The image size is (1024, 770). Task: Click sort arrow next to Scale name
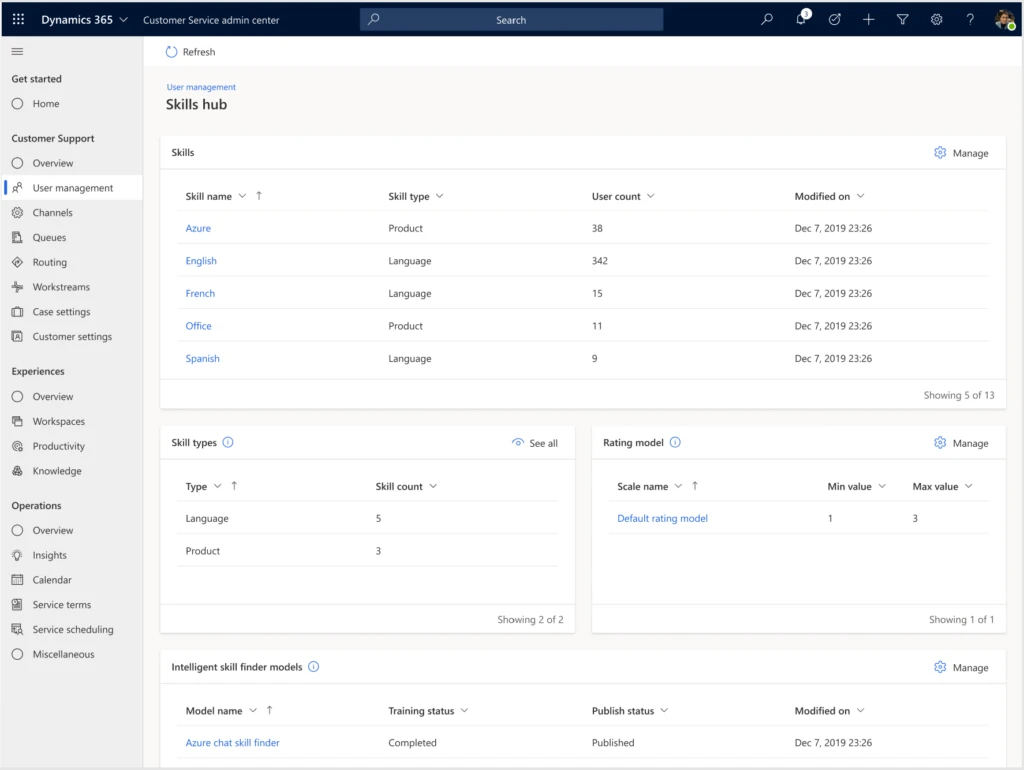(695, 485)
